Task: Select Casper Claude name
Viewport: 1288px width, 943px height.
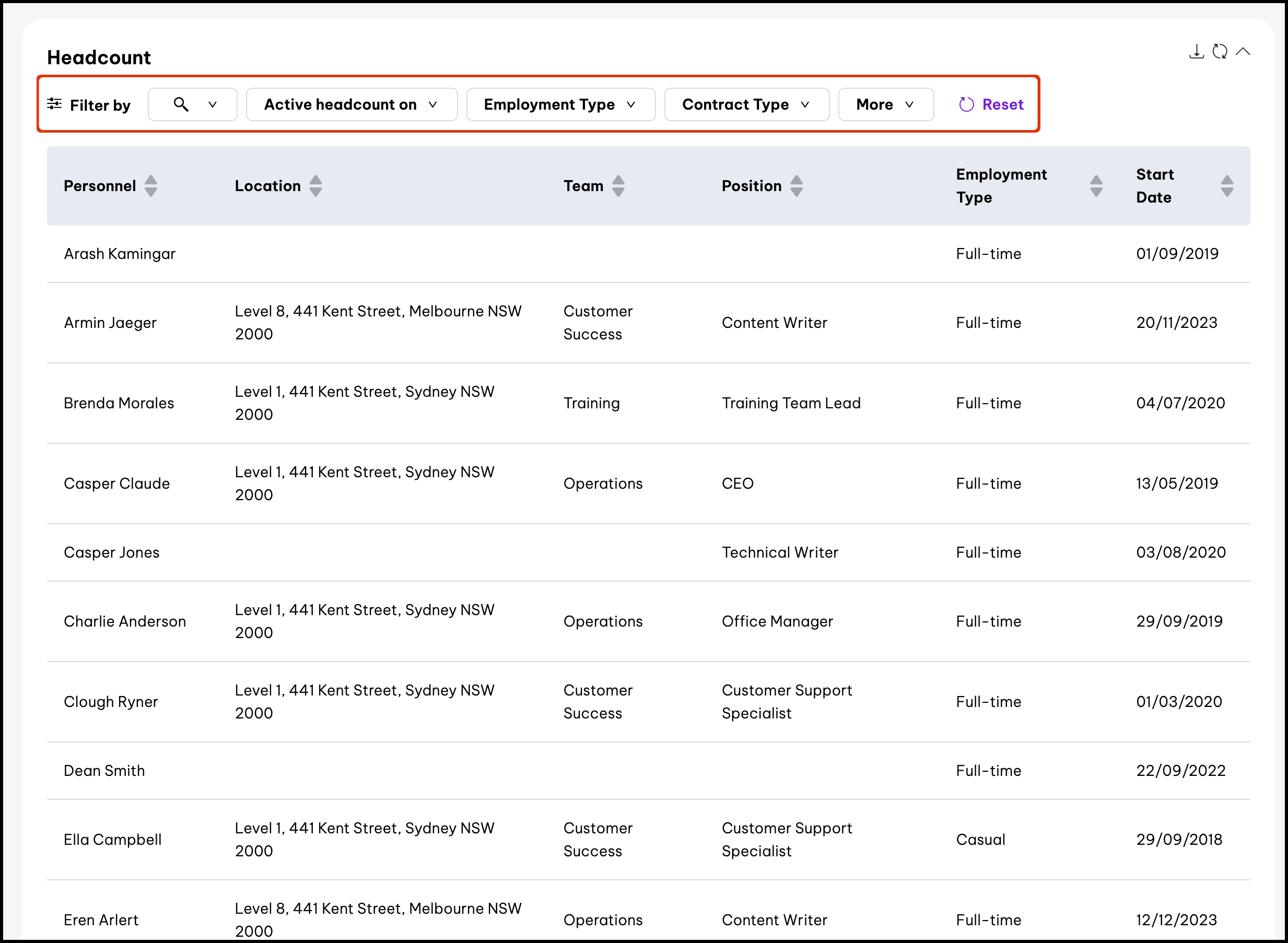Action: point(116,484)
